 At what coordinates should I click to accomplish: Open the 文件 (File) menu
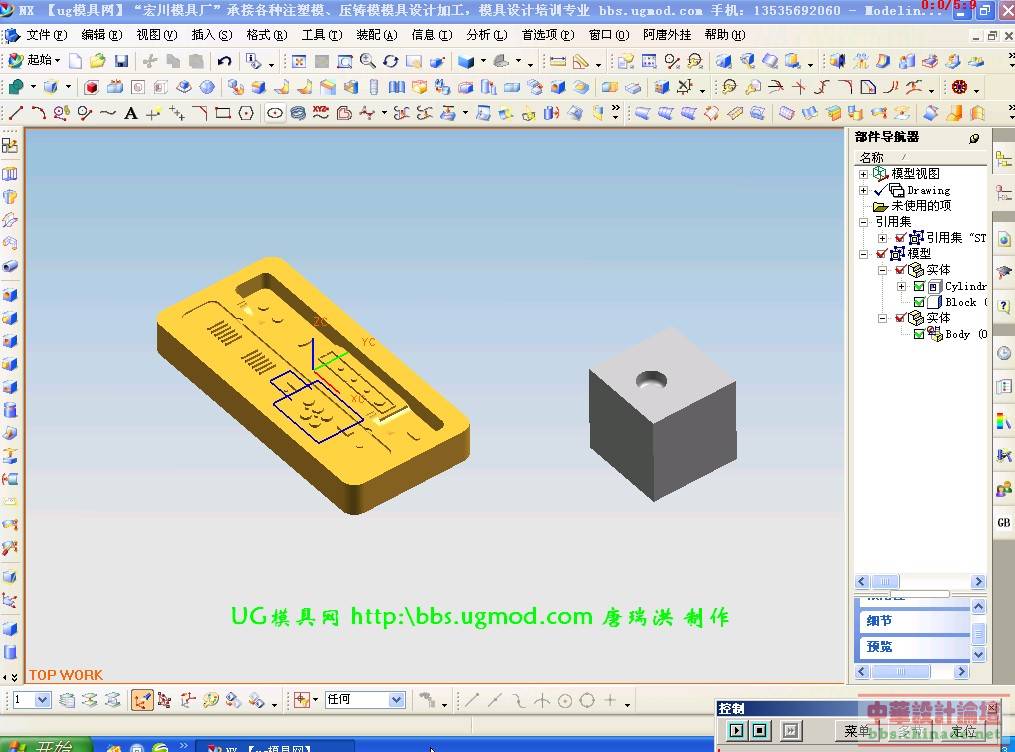(x=46, y=35)
